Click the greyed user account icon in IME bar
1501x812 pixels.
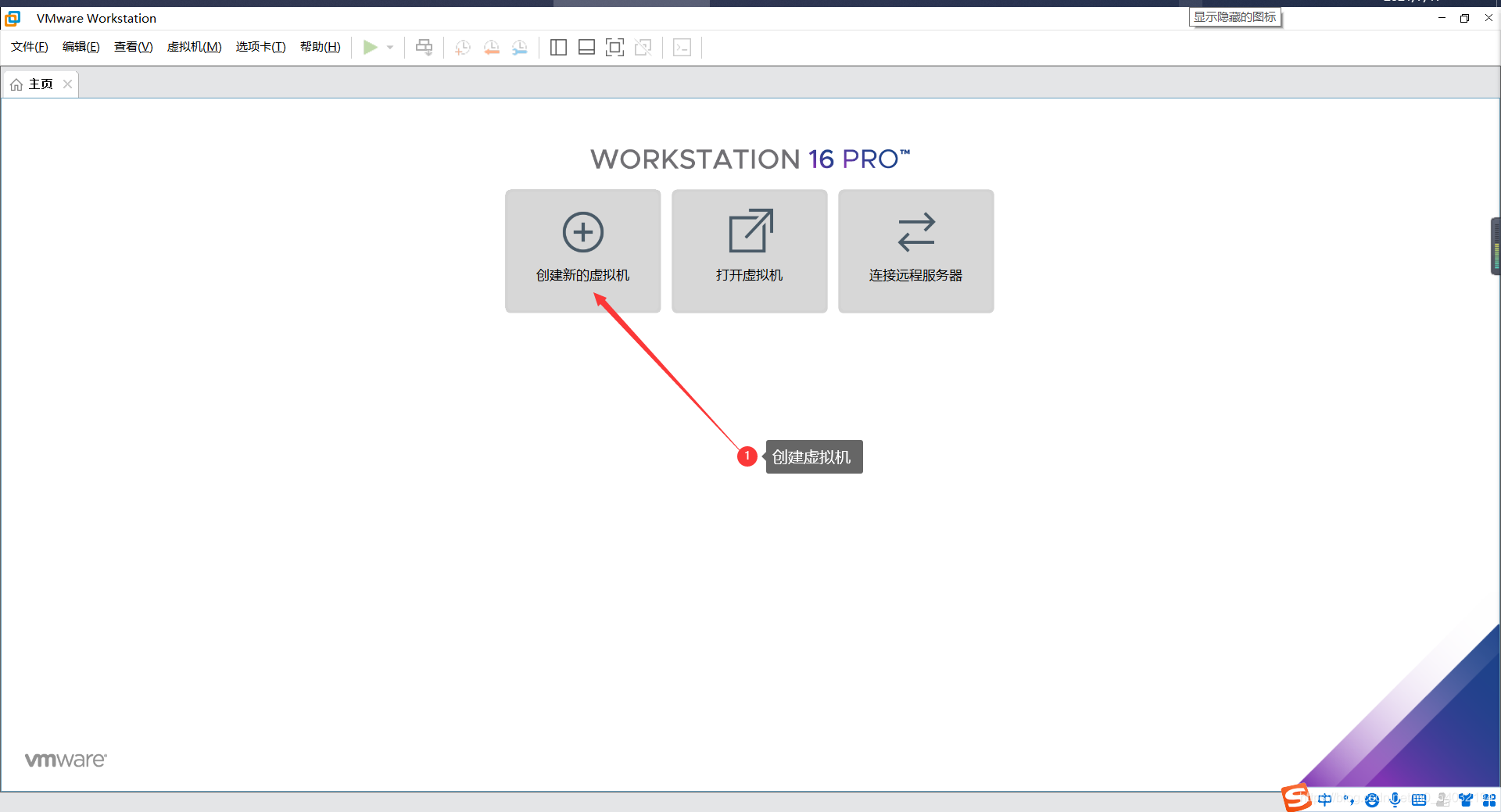tap(1442, 799)
